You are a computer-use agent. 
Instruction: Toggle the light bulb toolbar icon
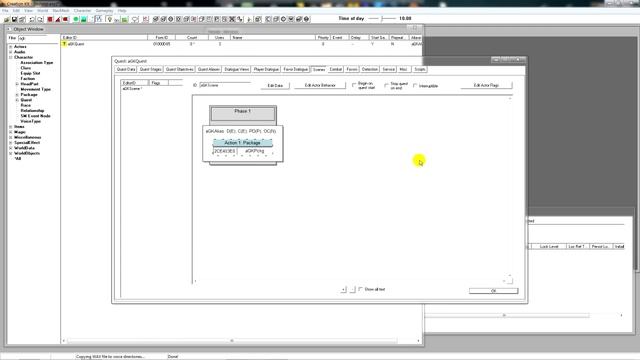[109, 19]
